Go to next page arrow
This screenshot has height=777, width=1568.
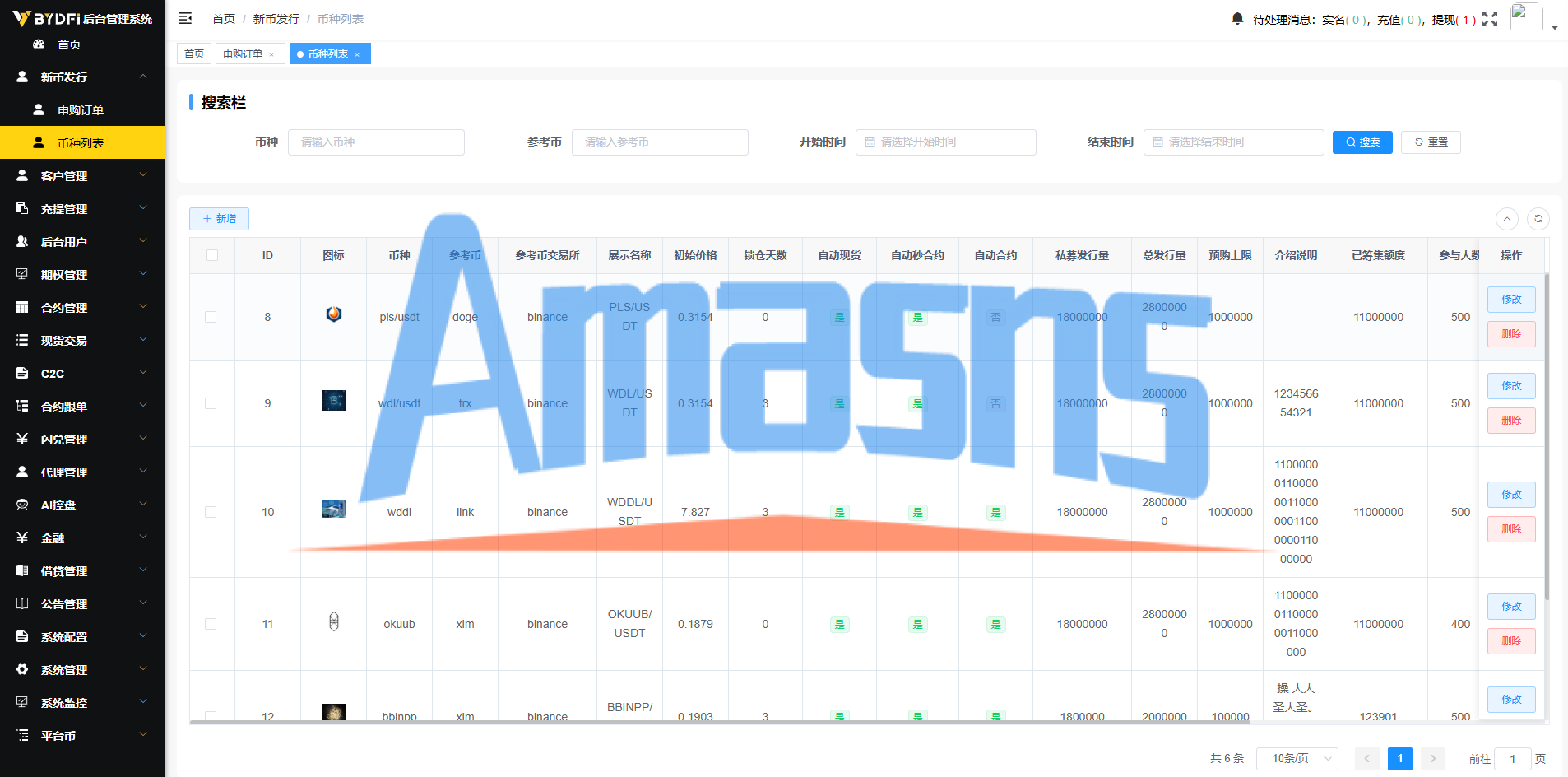pos(1433,759)
